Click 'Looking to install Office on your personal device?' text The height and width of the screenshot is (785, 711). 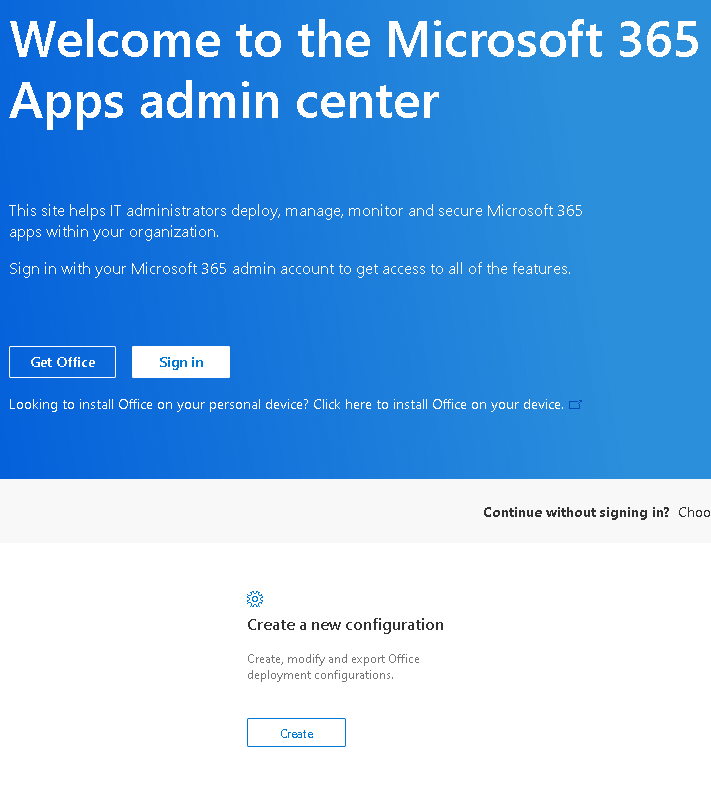[x=159, y=405]
